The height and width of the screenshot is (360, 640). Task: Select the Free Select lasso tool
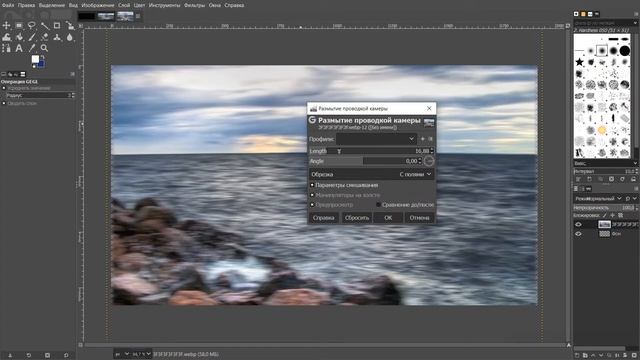[x=31, y=25]
